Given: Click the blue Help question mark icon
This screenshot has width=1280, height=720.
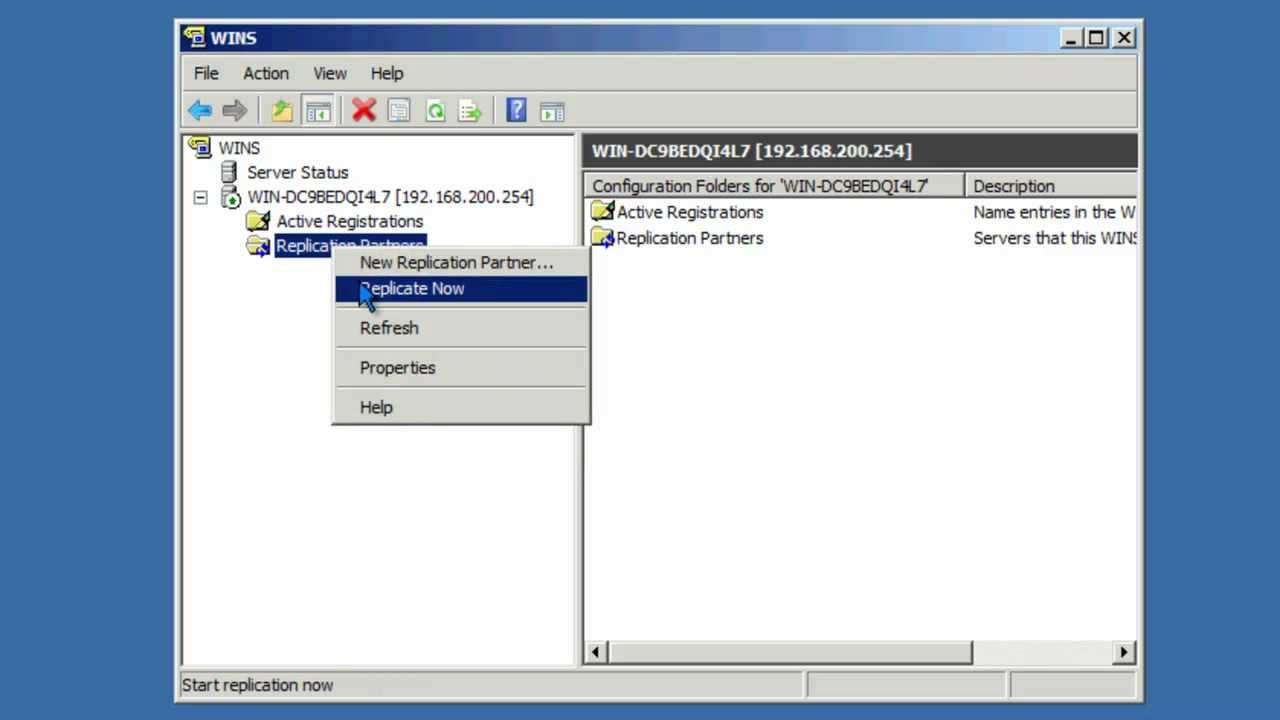Looking at the screenshot, I should (x=516, y=111).
